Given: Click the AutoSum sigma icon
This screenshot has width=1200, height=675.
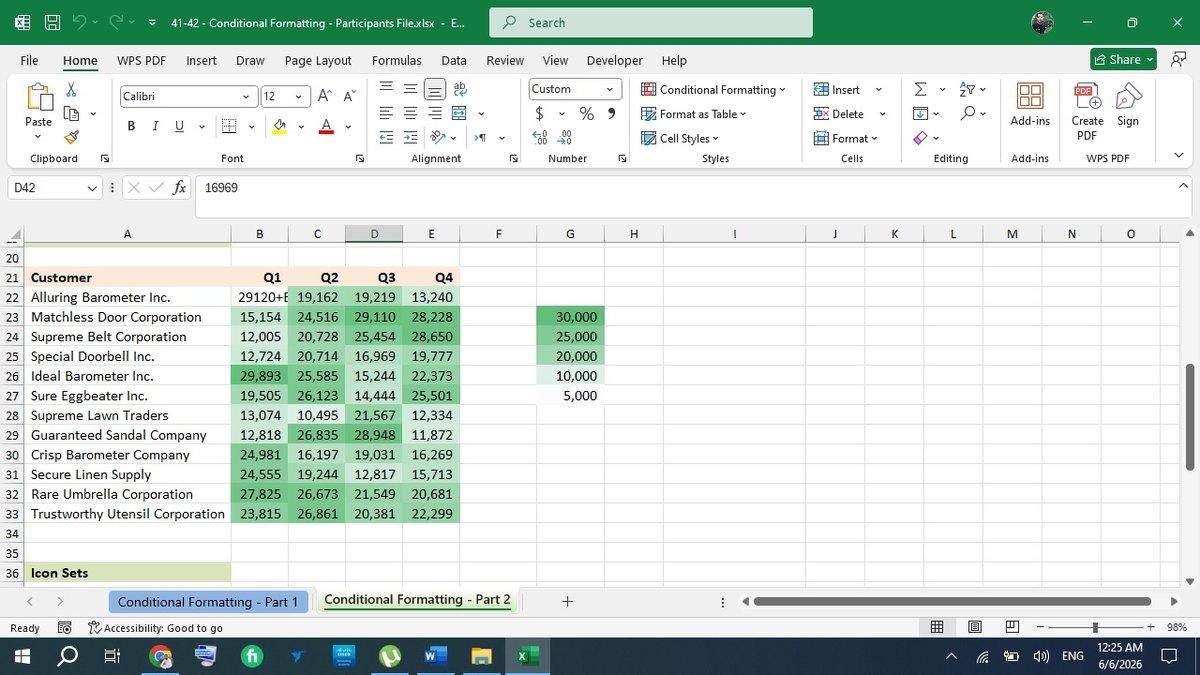Looking at the screenshot, I should tap(920, 90).
